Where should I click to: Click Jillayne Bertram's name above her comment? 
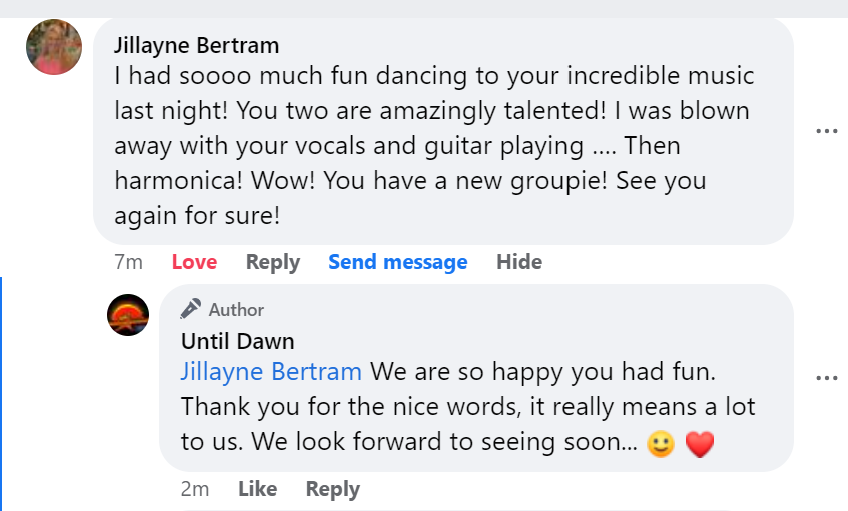pyautogui.click(x=196, y=45)
